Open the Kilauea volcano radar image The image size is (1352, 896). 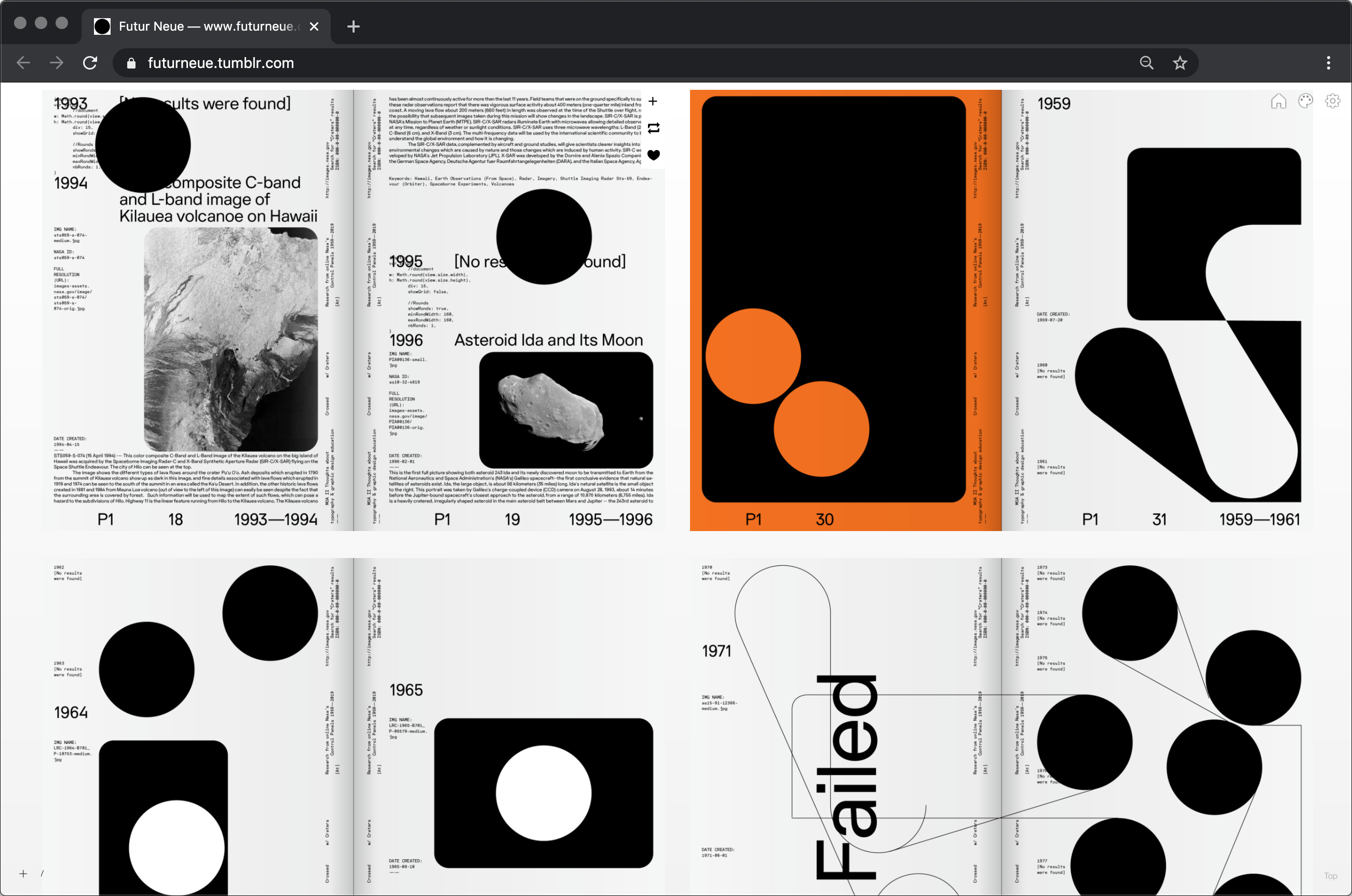pyautogui.click(x=231, y=340)
